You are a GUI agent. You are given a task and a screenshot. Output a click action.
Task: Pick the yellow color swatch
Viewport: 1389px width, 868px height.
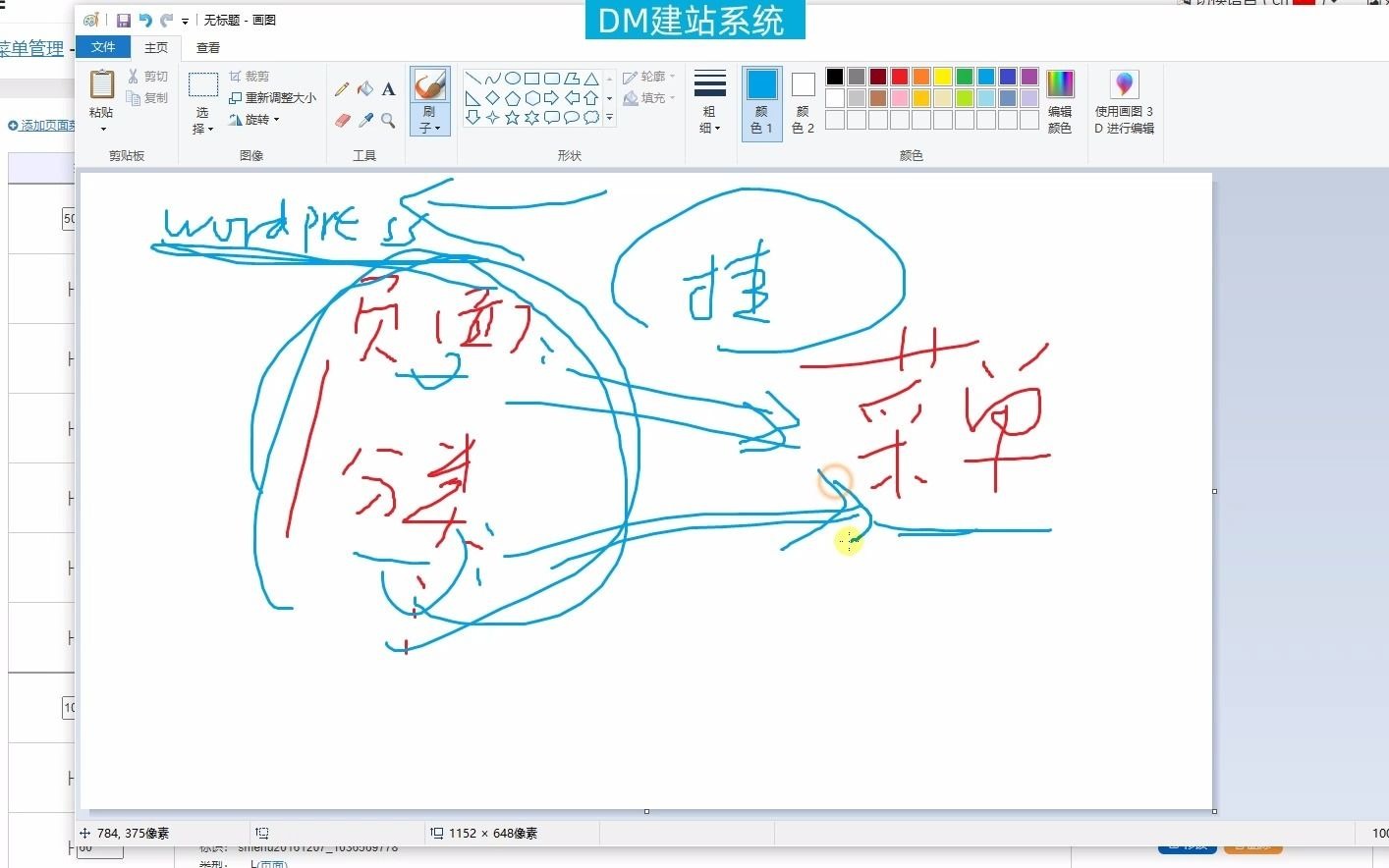tap(943, 77)
